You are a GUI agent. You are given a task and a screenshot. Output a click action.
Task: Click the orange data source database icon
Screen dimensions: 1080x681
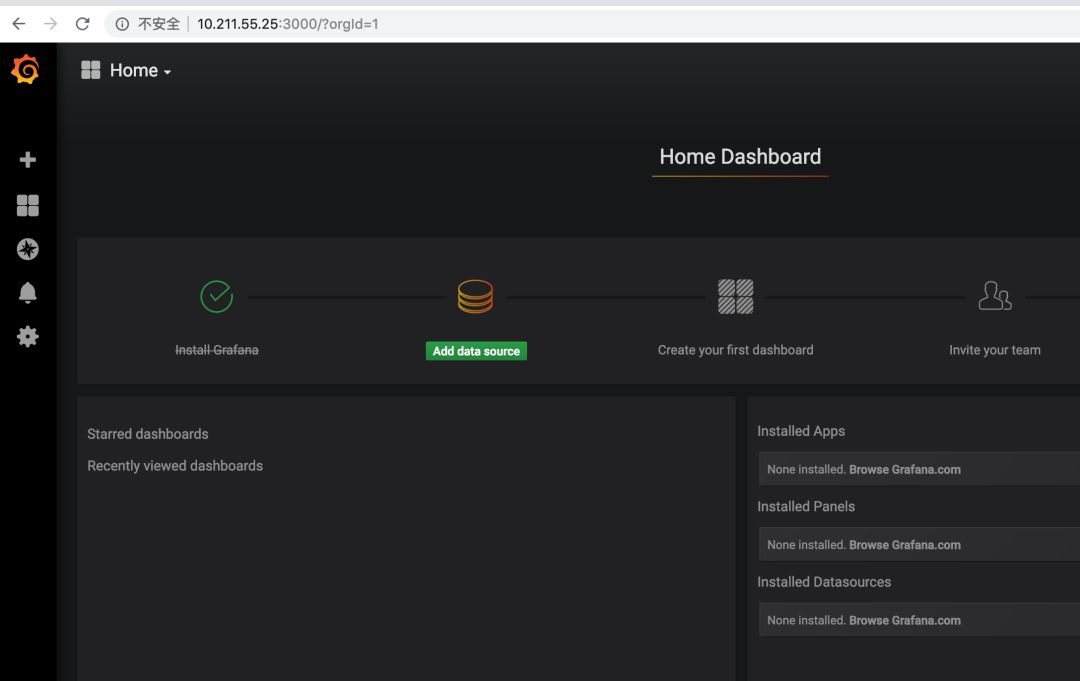point(475,297)
